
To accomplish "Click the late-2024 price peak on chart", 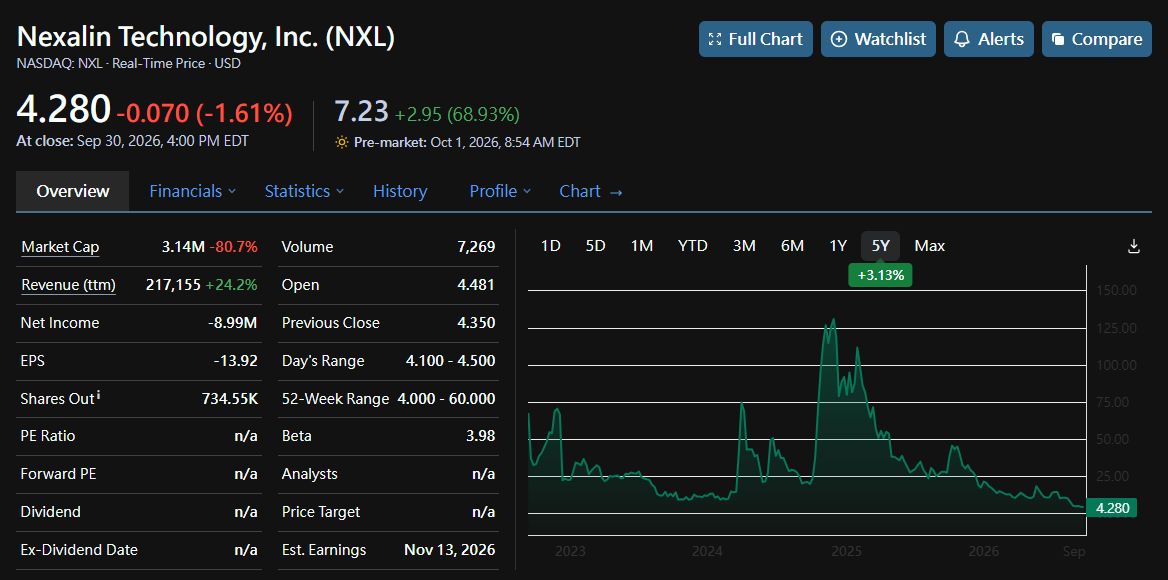I will pyautogui.click(x=833, y=320).
